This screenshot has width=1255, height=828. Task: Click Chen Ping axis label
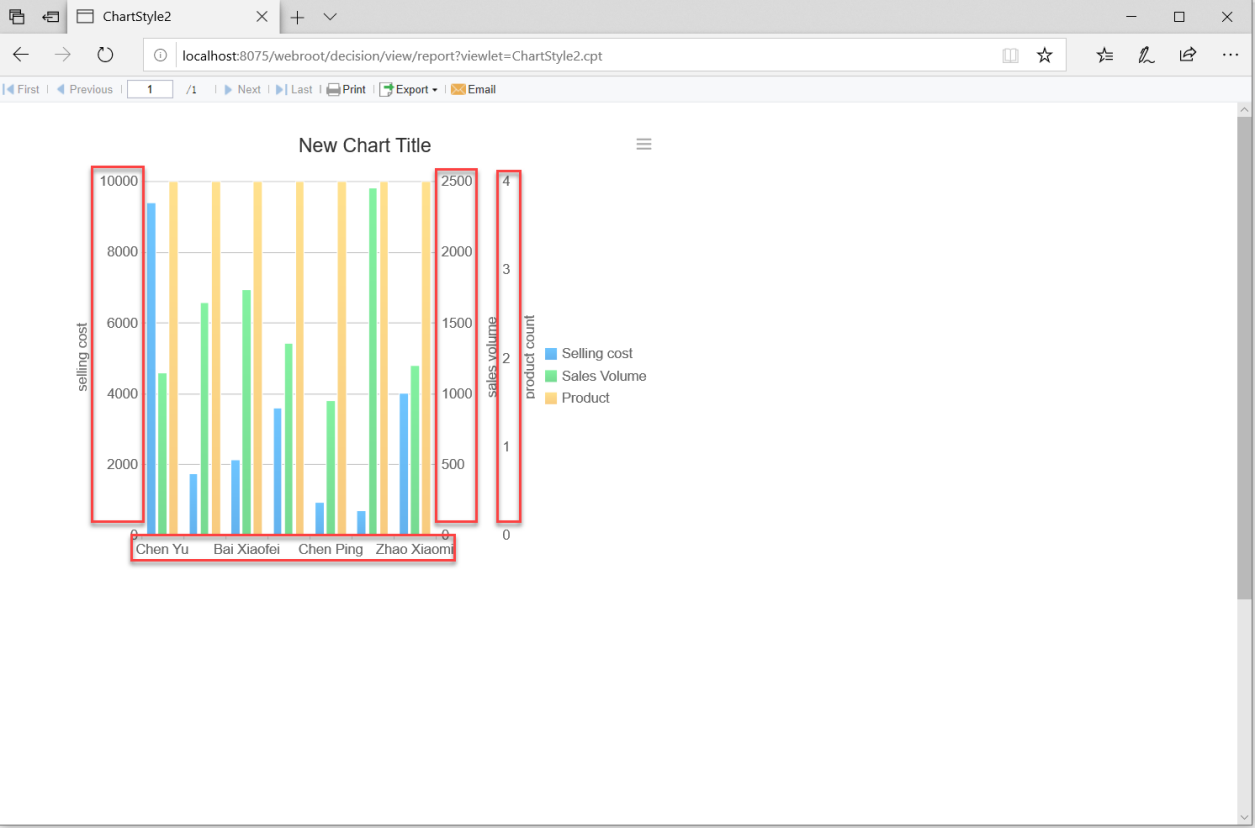pos(331,549)
